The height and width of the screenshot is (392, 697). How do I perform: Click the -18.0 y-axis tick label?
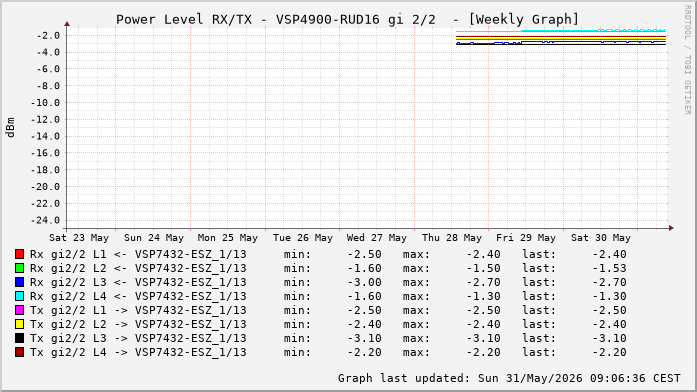coord(45,170)
